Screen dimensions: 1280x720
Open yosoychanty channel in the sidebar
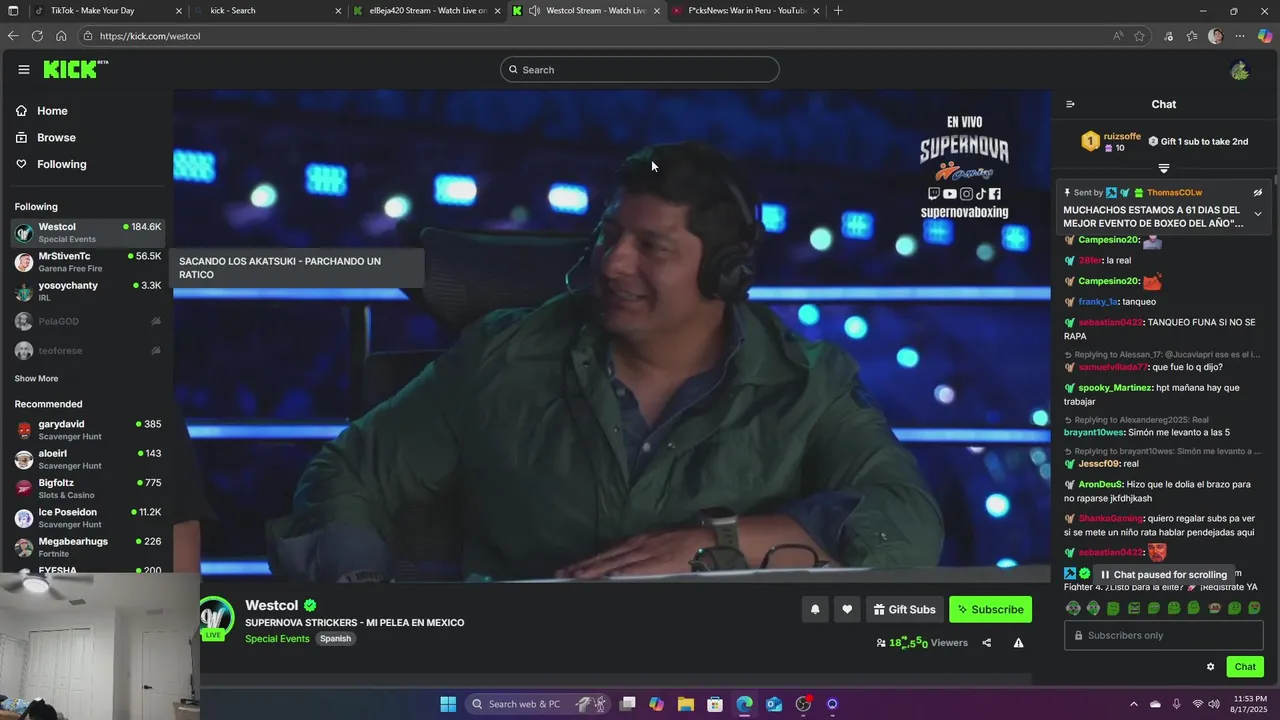[88, 292]
